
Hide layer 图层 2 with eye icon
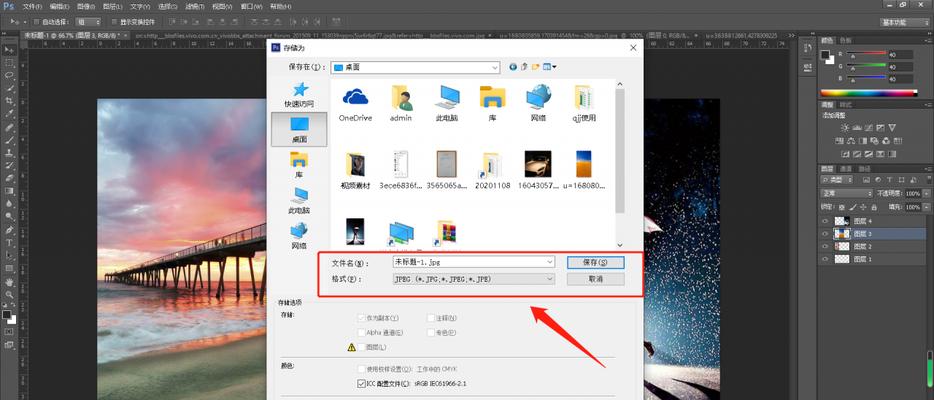[x=825, y=246]
